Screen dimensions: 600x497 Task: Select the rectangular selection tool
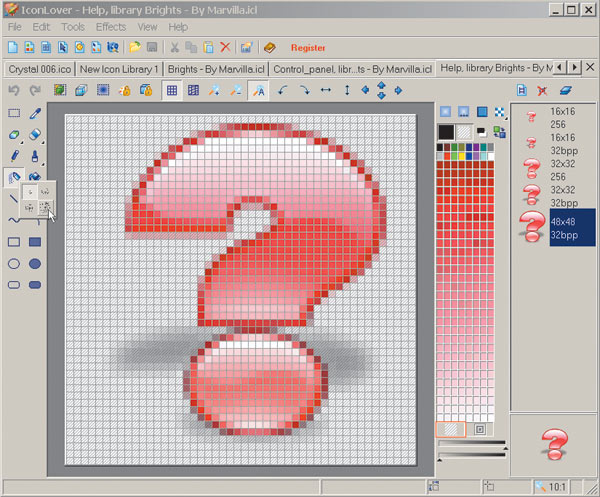14,113
